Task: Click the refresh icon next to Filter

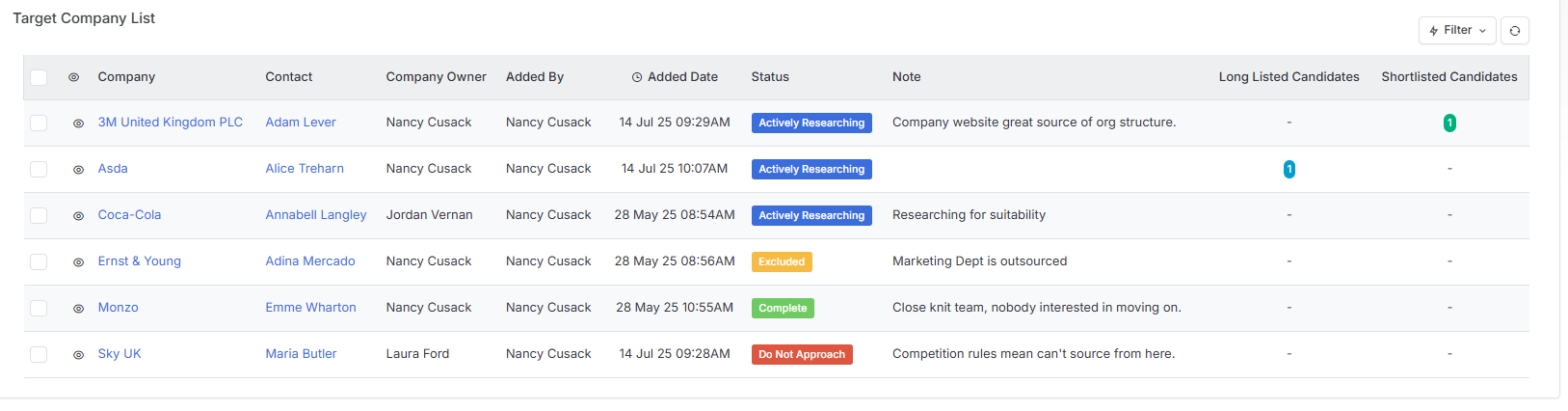Action: click(x=1515, y=31)
